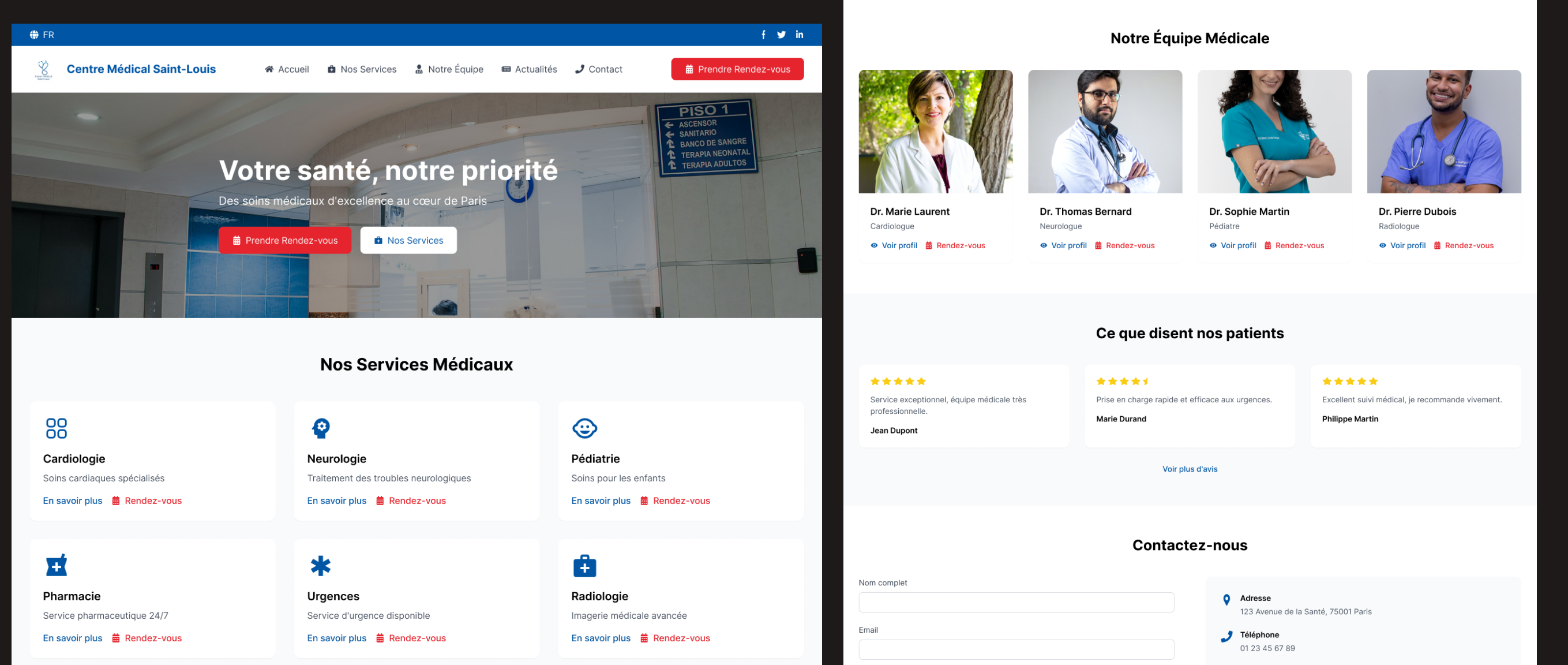Image resolution: width=1568 pixels, height=665 pixels.
Task: Open the Twitter icon in top bar
Action: [x=781, y=35]
